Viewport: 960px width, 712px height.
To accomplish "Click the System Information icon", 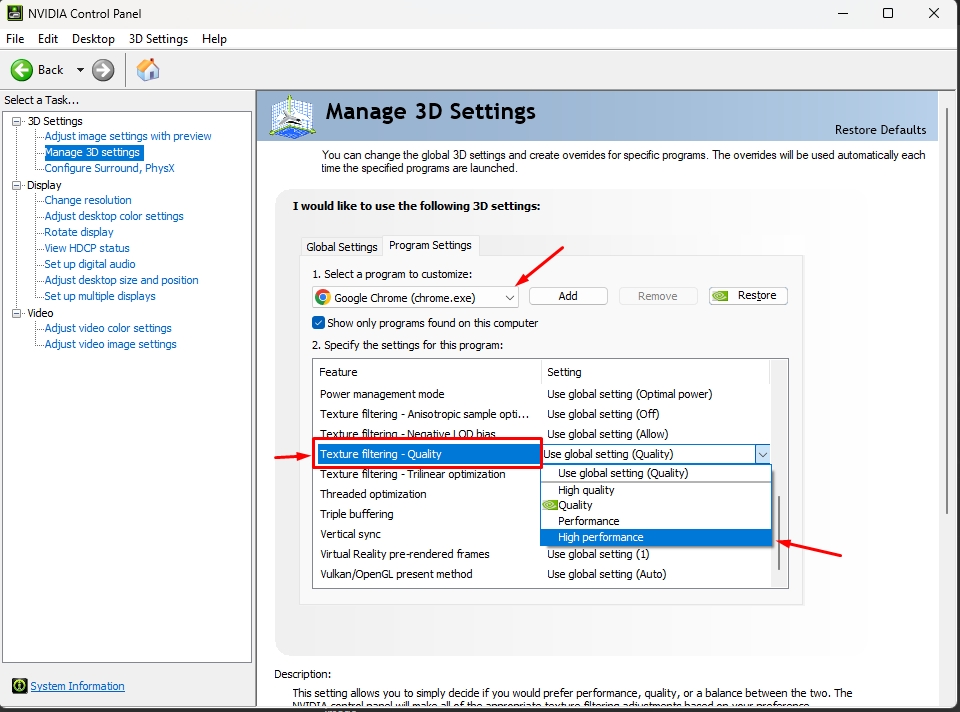I will pyautogui.click(x=19, y=686).
